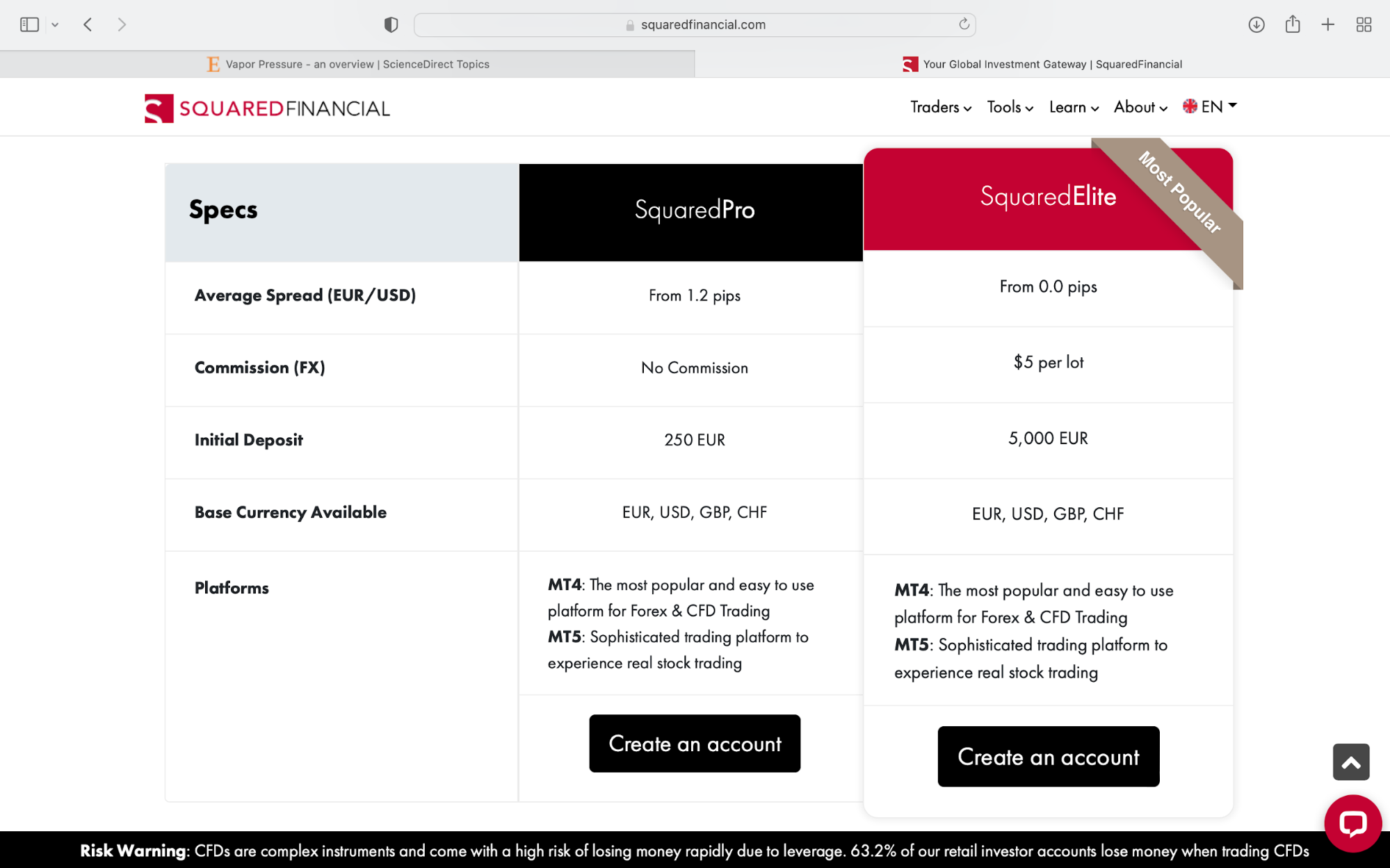Viewport: 1390px width, 868px height.
Task: Create an account for SquaredPro
Action: [695, 744]
